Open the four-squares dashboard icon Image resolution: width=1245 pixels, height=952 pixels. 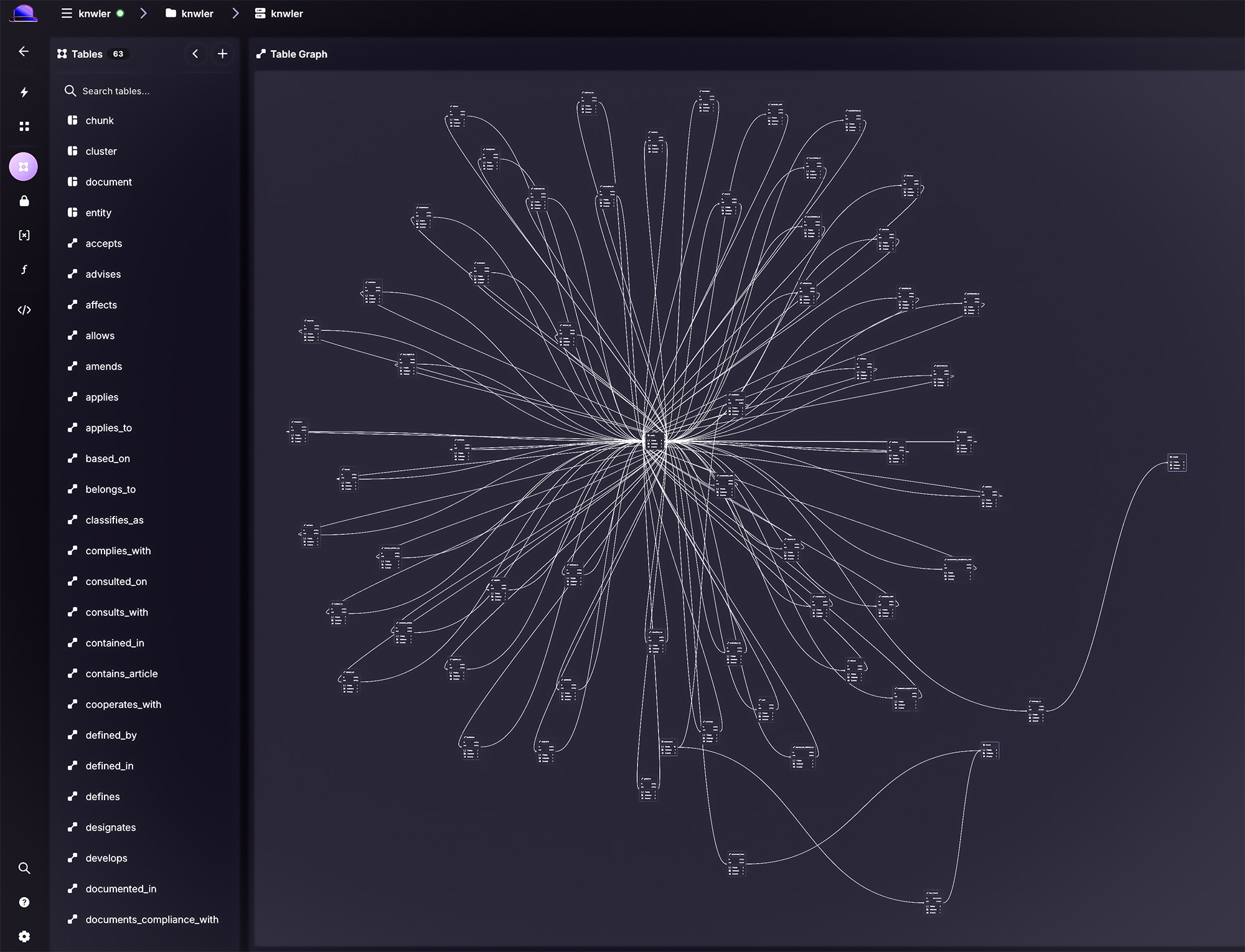coord(24,126)
